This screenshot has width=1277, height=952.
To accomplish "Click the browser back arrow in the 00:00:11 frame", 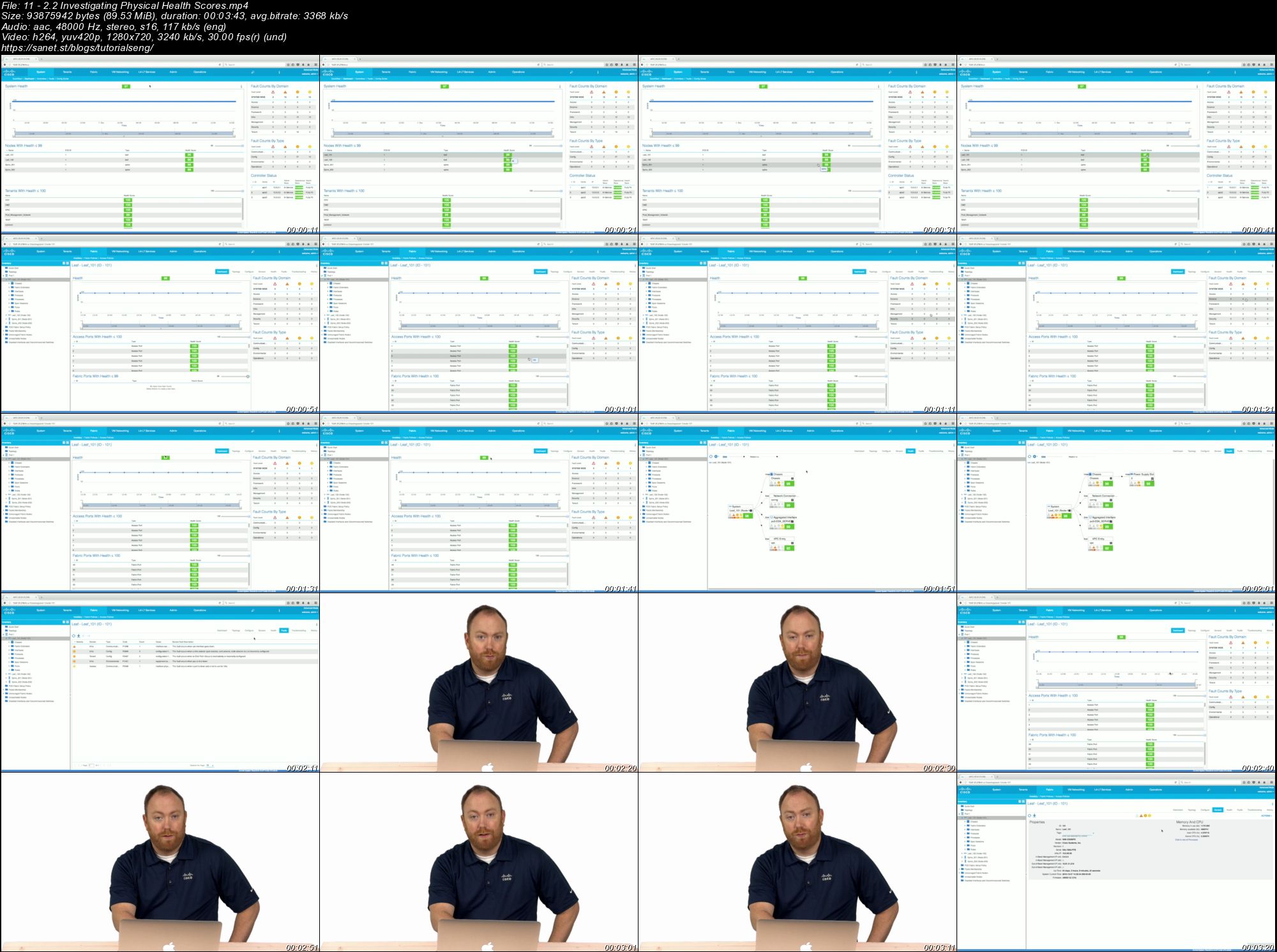I will (x=4, y=64).
